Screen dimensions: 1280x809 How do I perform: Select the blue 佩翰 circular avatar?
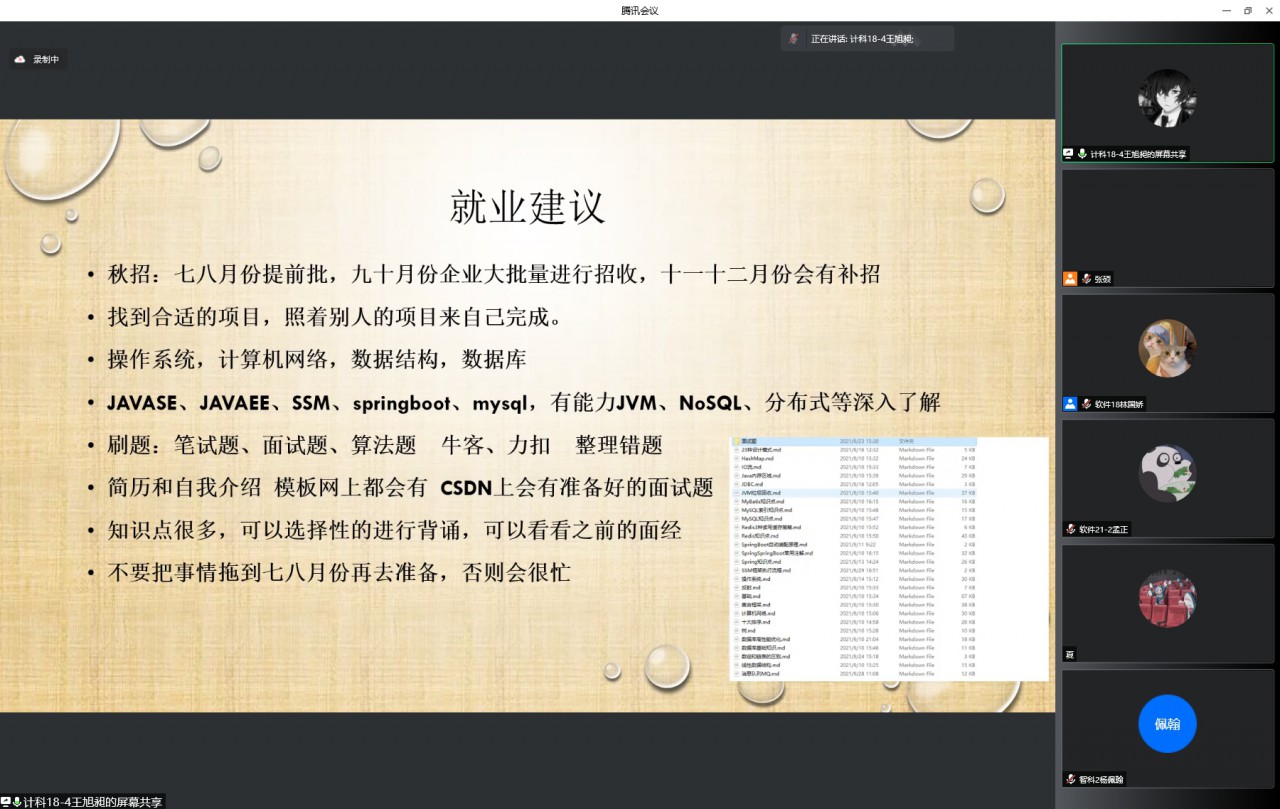(x=1167, y=723)
